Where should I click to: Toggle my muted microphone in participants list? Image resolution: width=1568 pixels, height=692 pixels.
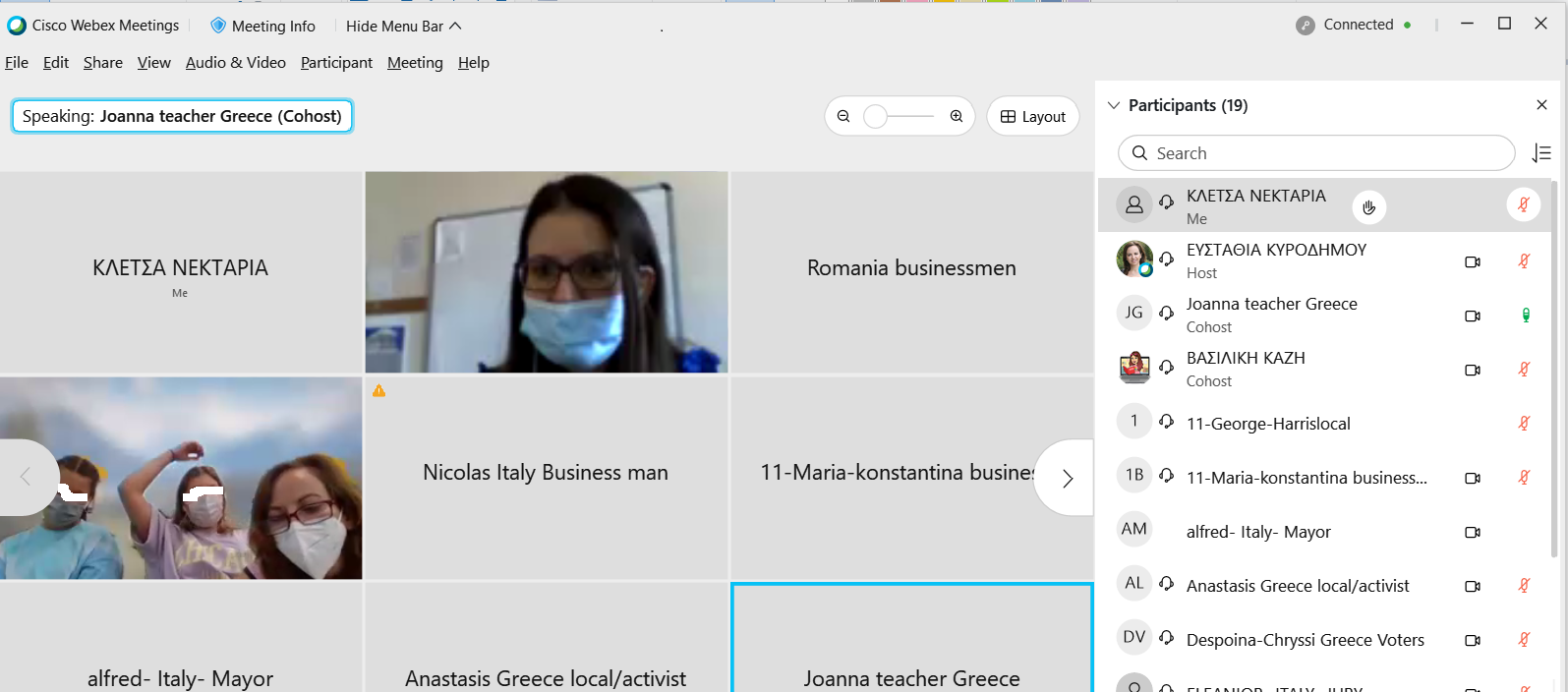[1523, 204]
